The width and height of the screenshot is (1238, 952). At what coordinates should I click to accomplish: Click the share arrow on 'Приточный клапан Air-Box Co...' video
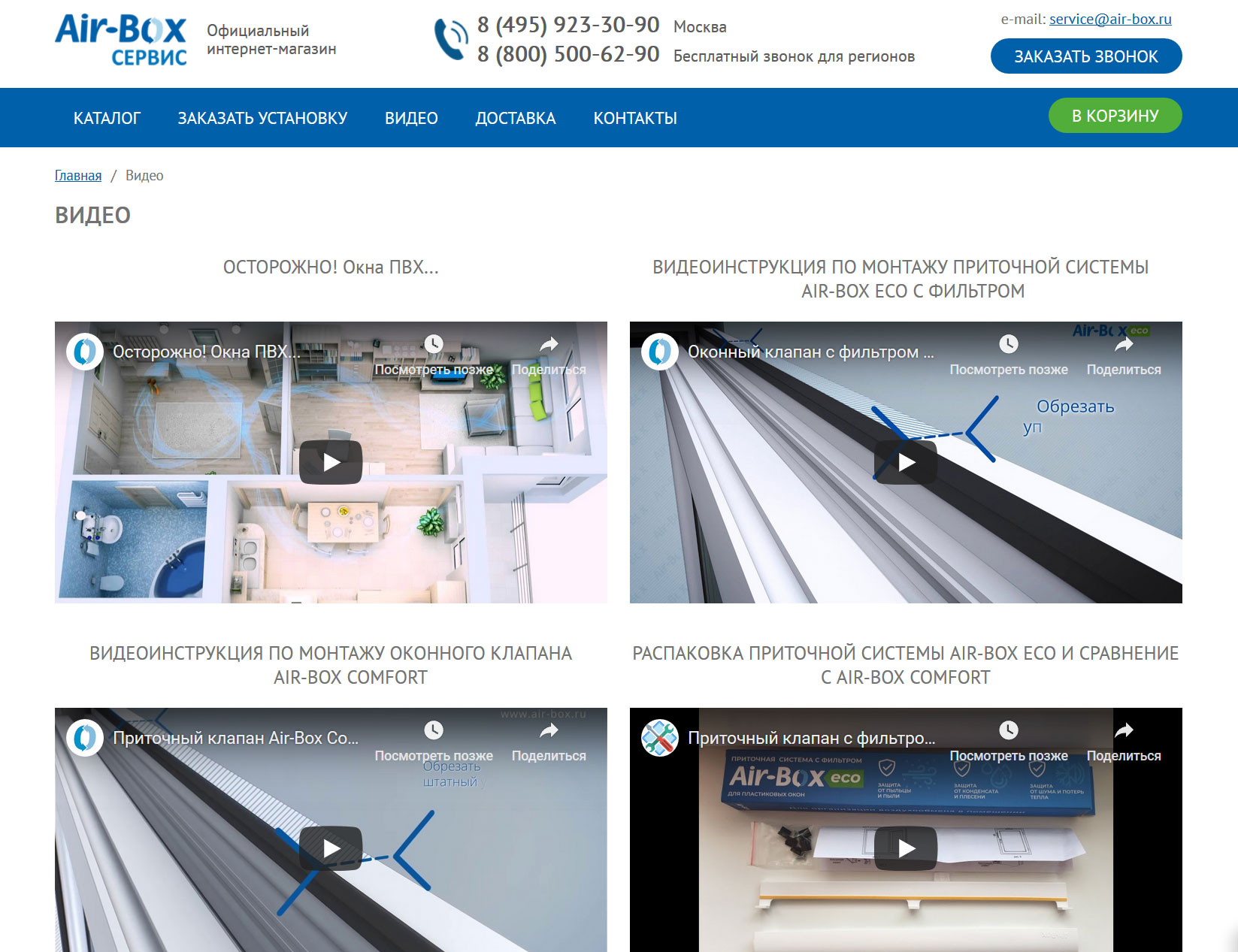549,730
